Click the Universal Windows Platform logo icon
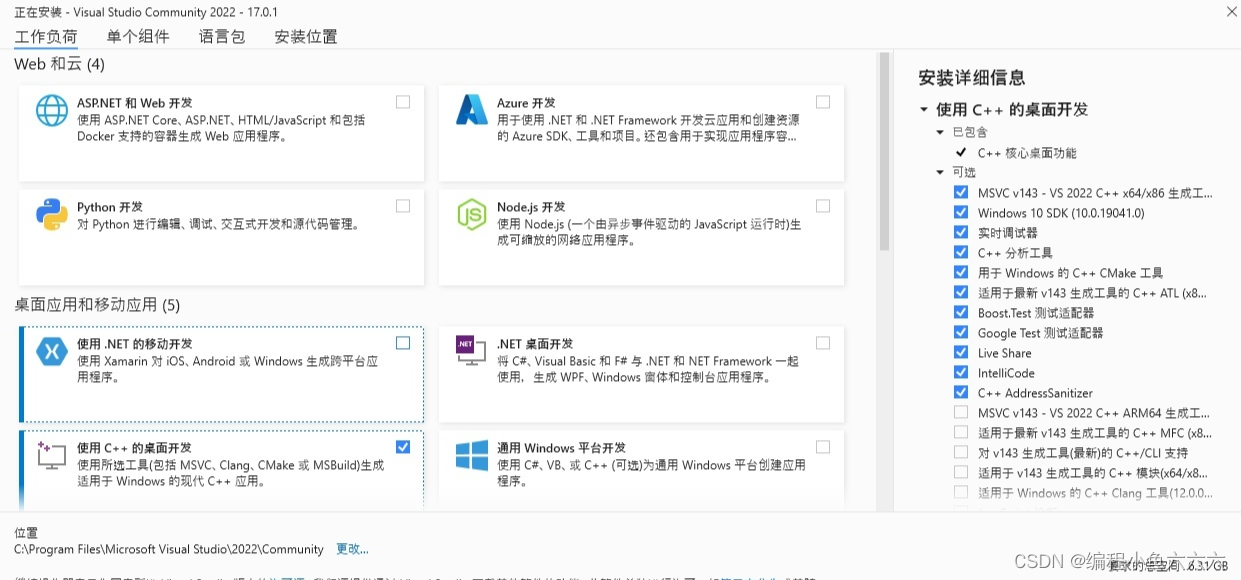 tap(472, 455)
